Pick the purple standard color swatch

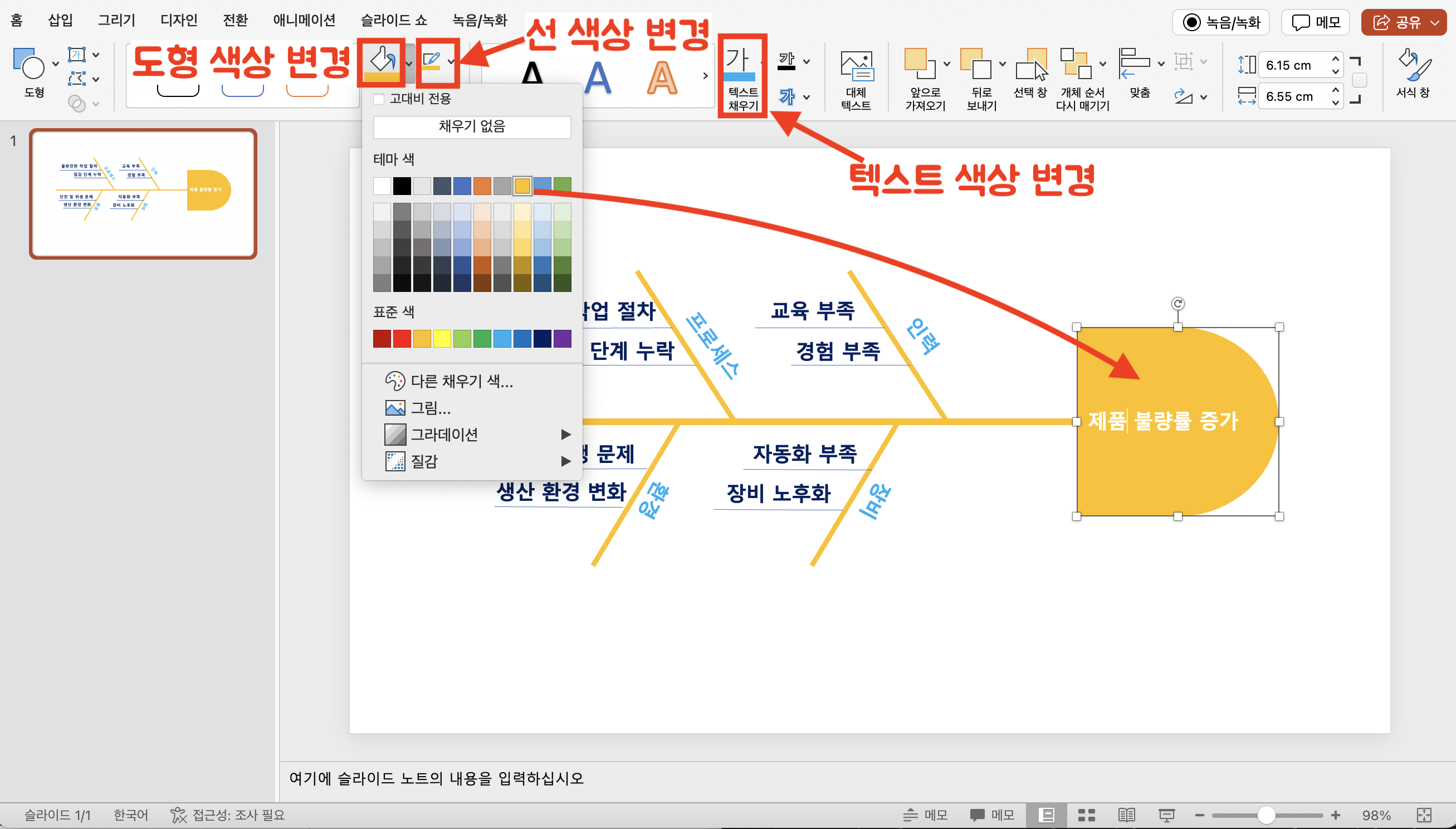coord(563,339)
